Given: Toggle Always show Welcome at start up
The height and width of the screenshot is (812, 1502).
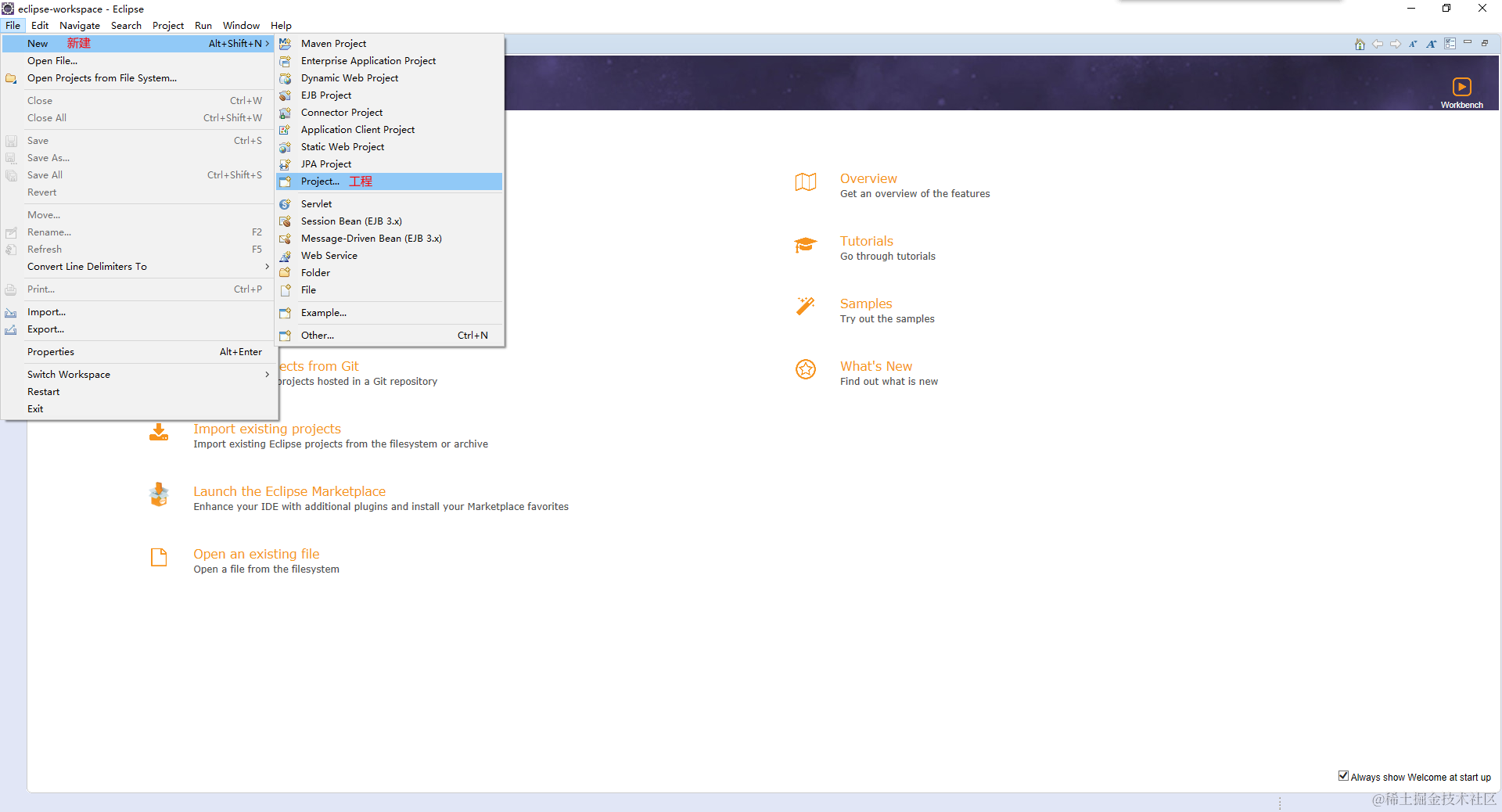Looking at the screenshot, I should [x=1343, y=776].
